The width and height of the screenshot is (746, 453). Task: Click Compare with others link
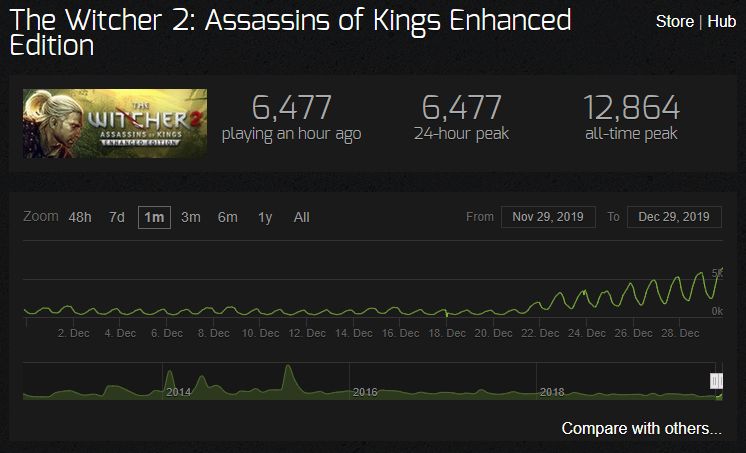[x=641, y=428]
